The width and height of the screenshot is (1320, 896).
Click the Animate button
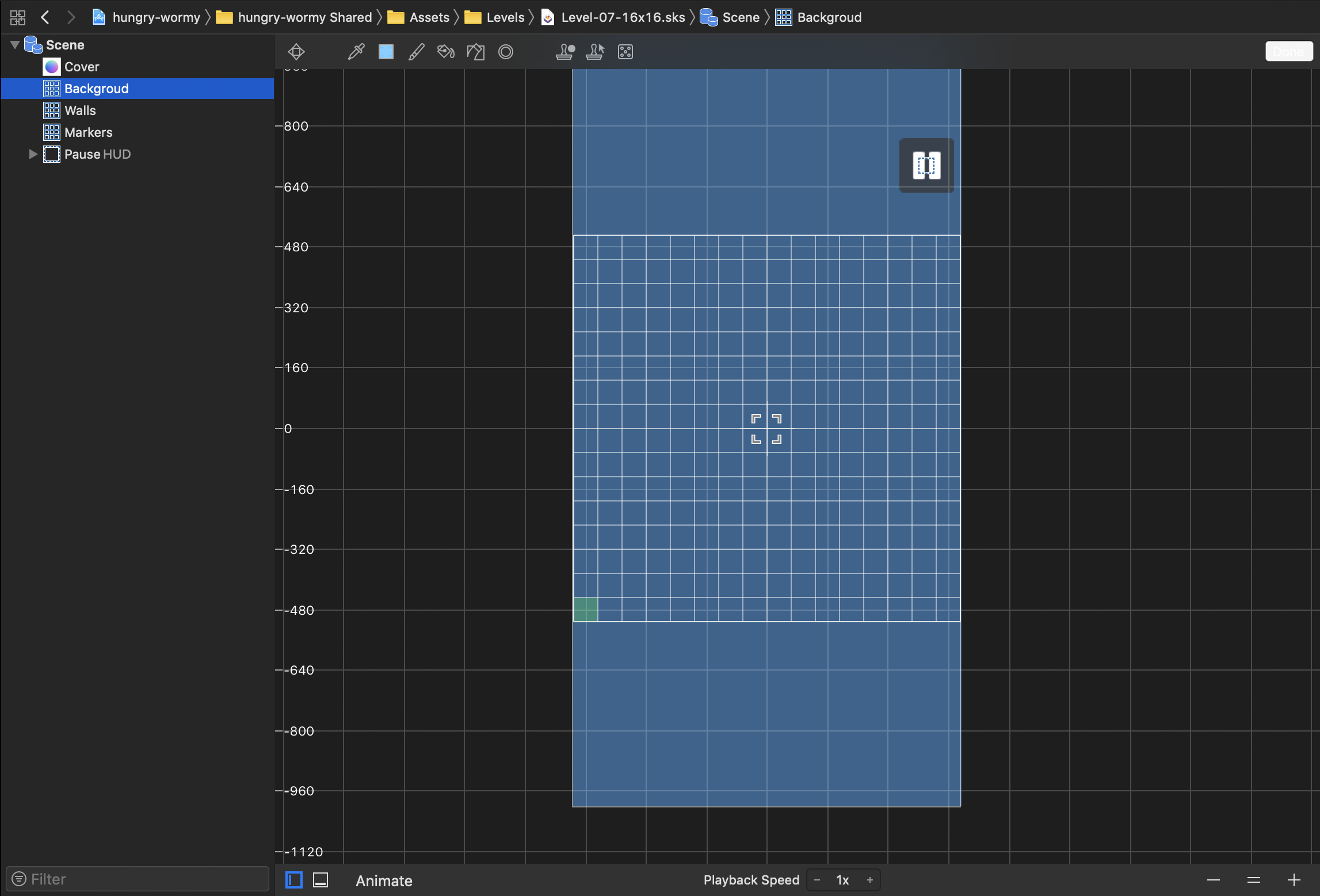click(x=384, y=880)
